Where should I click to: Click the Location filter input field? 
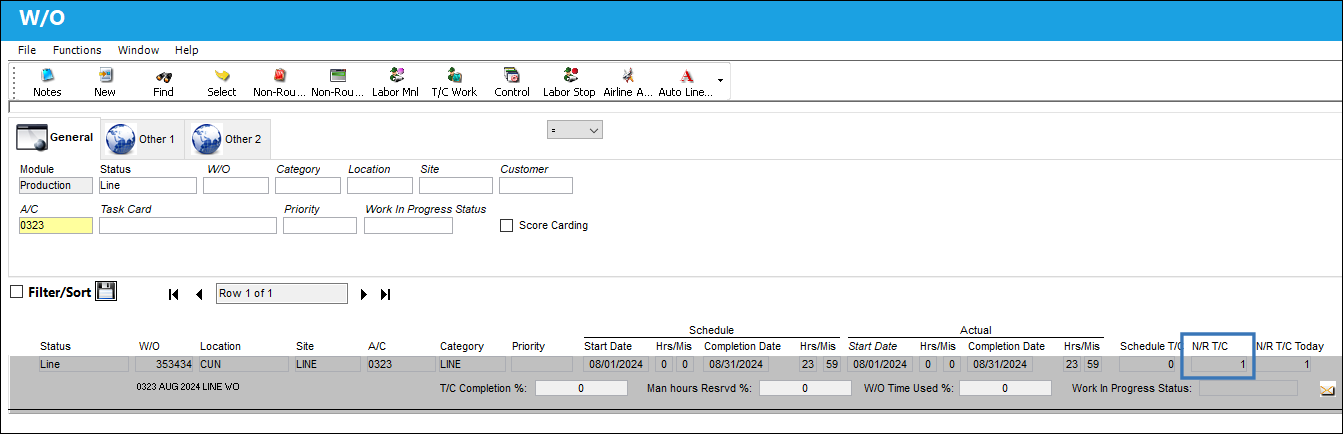coord(380,185)
